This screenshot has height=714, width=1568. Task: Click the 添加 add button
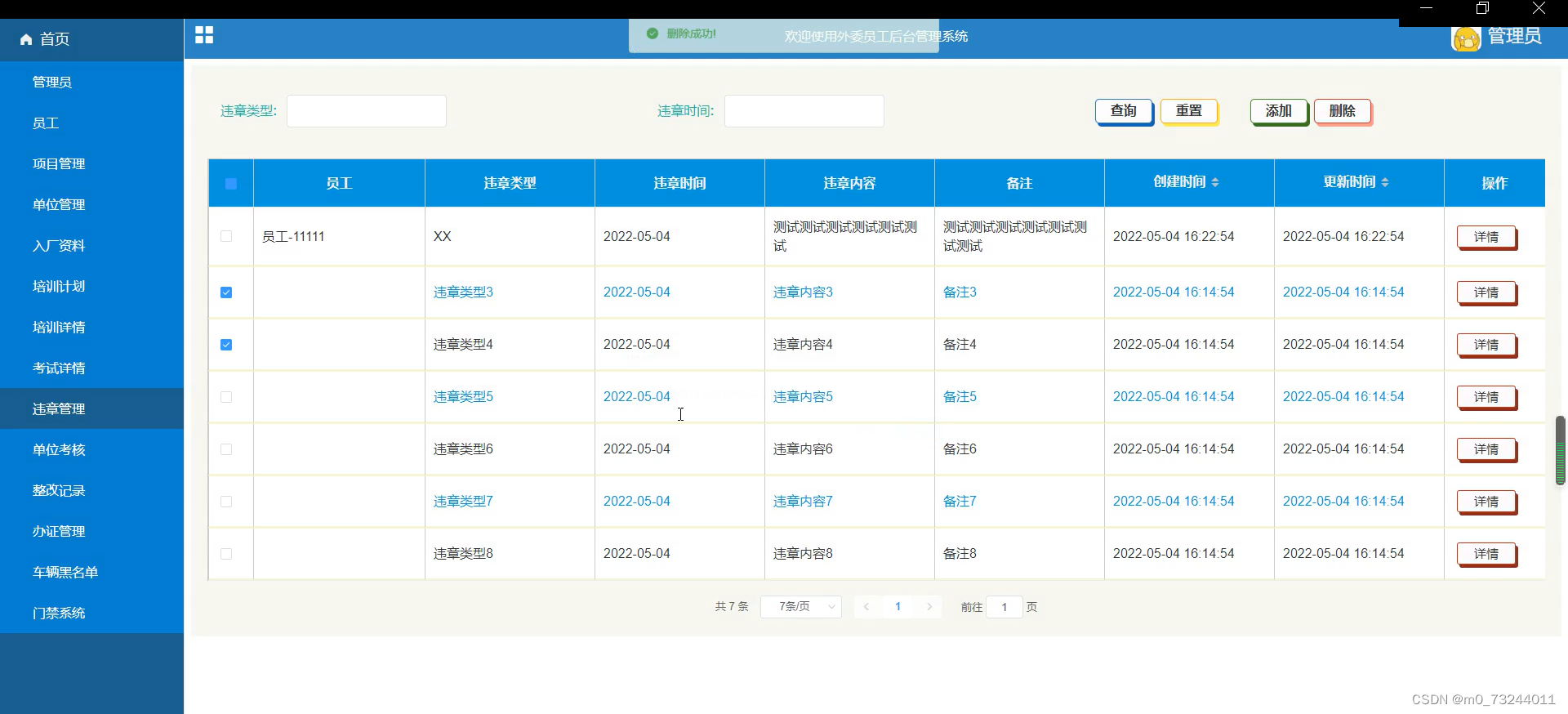pyautogui.click(x=1279, y=111)
